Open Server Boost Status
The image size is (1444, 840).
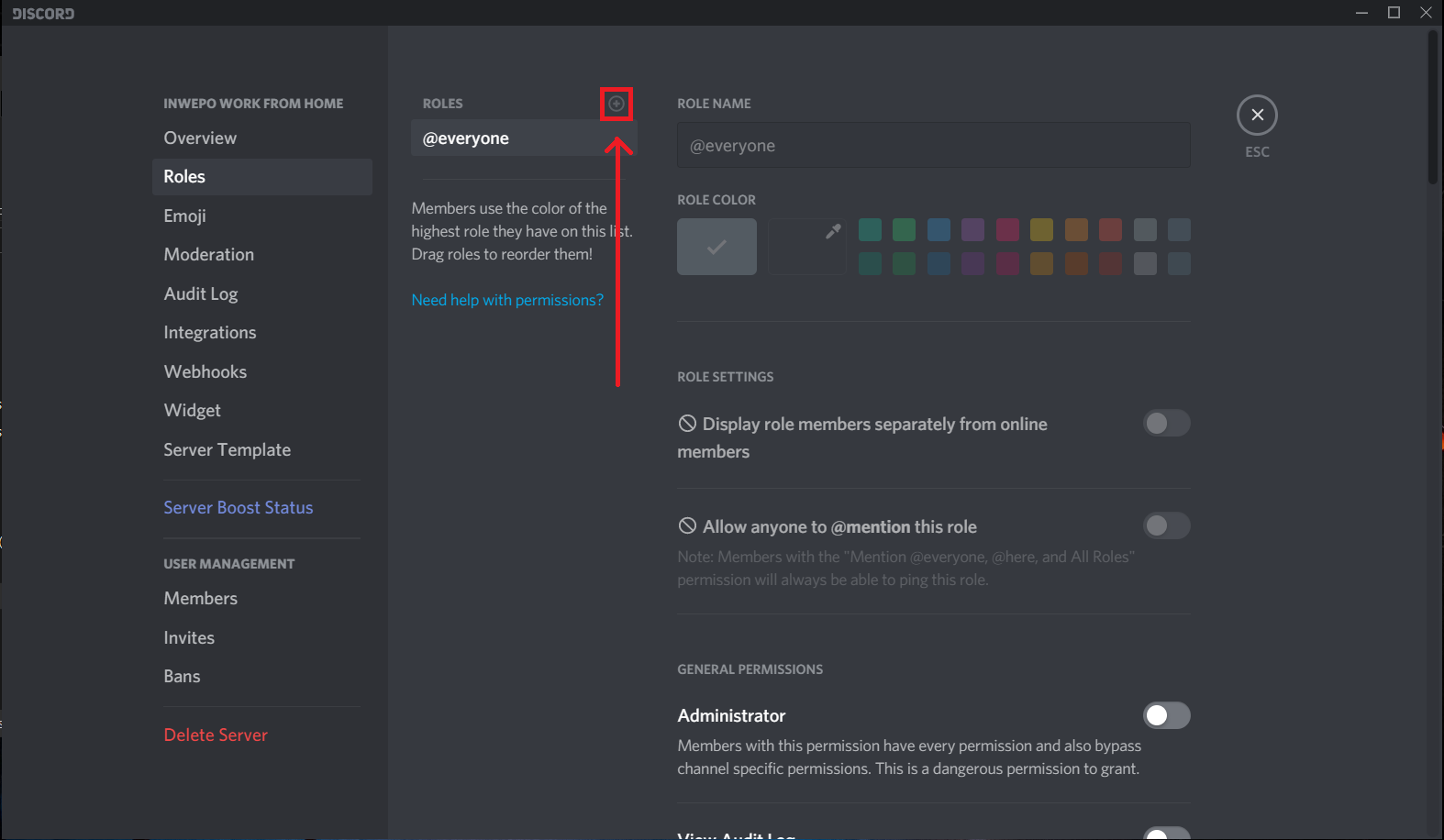click(239, 507)
